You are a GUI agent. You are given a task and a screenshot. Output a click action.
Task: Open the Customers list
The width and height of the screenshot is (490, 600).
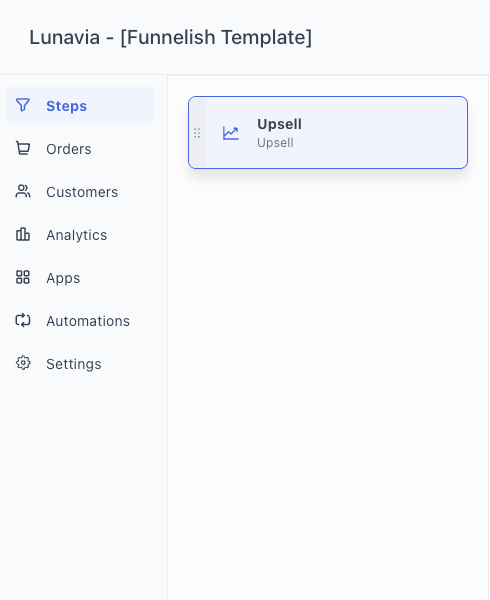coord(80,191)
